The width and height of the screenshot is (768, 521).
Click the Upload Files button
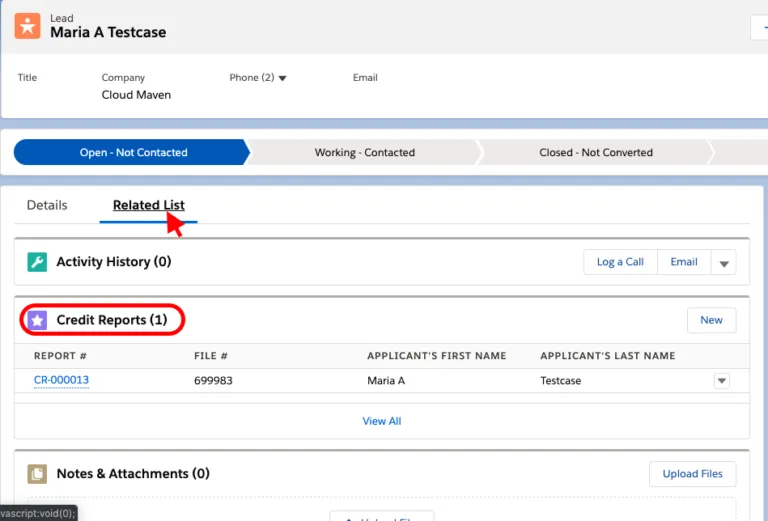click(x=692, y=474)
